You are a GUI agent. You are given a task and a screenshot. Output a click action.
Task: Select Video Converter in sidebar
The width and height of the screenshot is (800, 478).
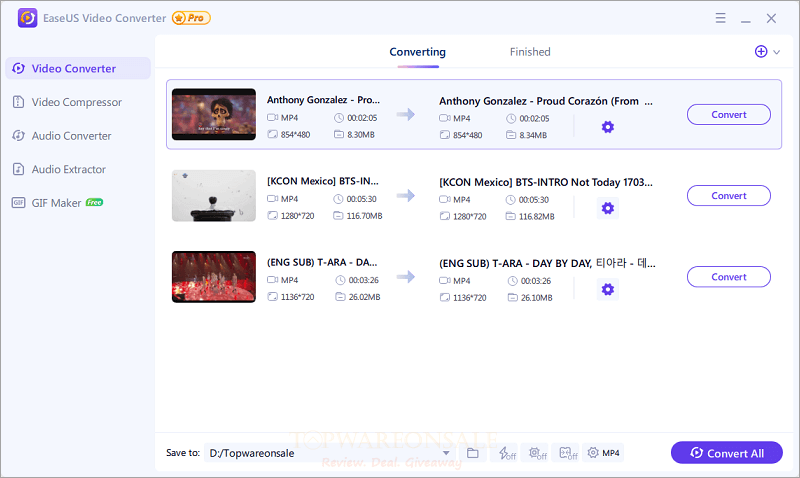click(78, 68)
